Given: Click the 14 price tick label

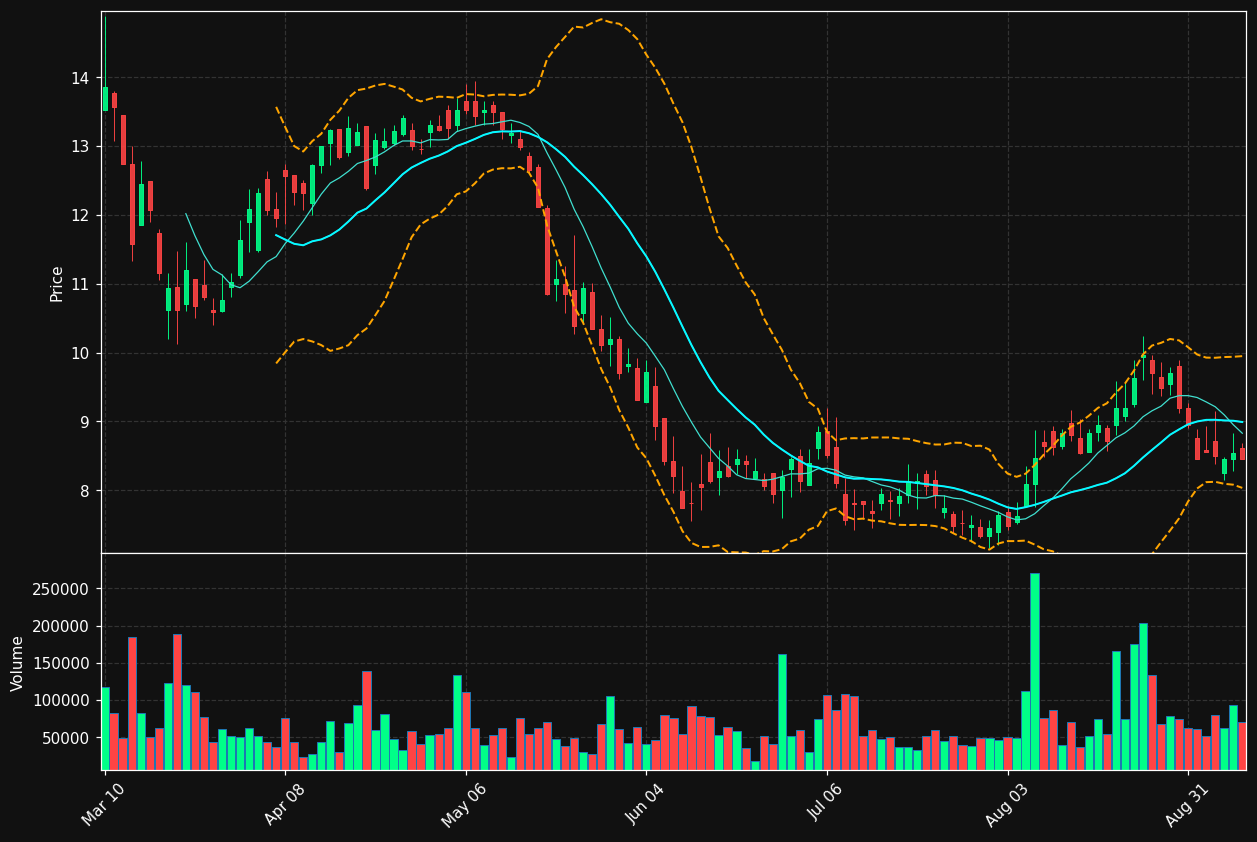Looking at the screenshot, I should (80, 78).
